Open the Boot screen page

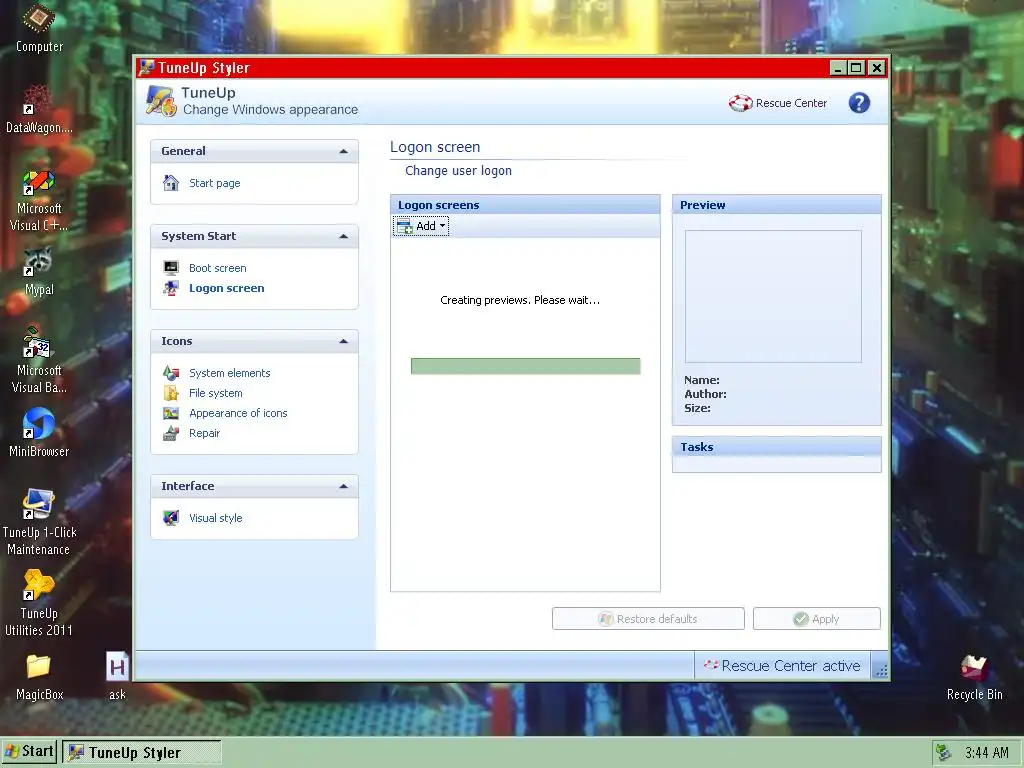click(x=217, y=268)
